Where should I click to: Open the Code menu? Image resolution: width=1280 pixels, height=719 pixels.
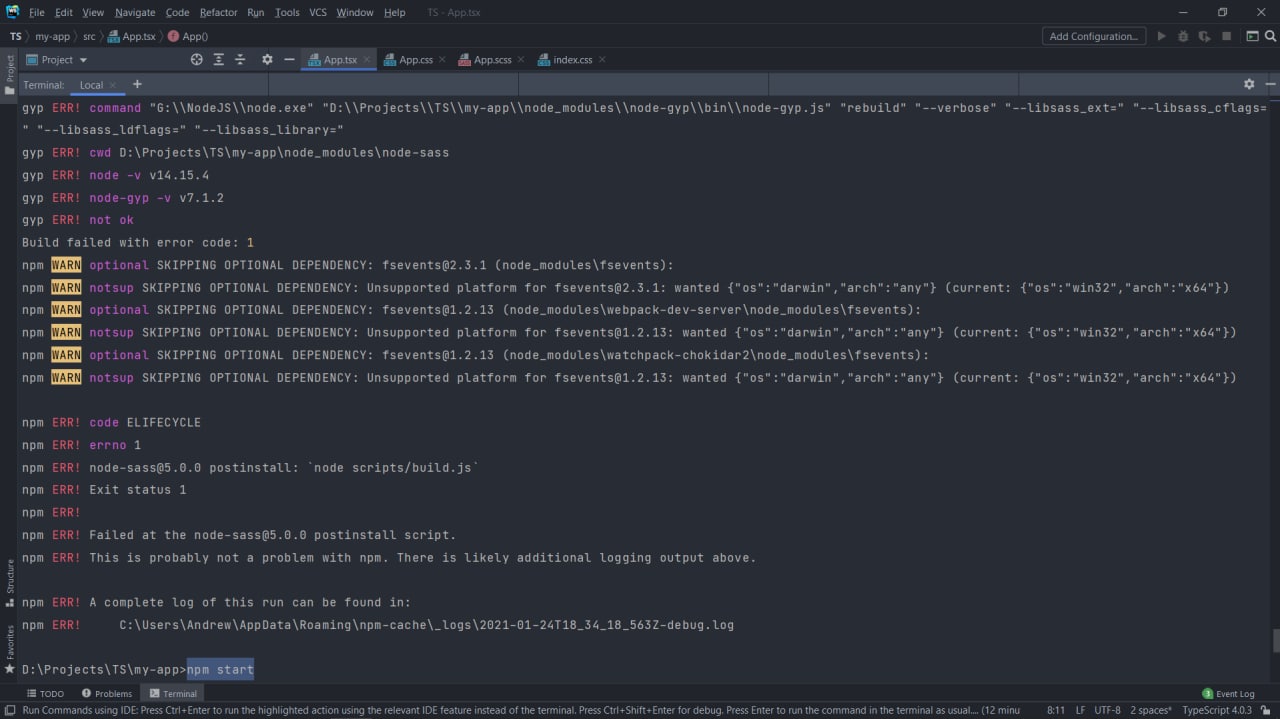[177, 12]
